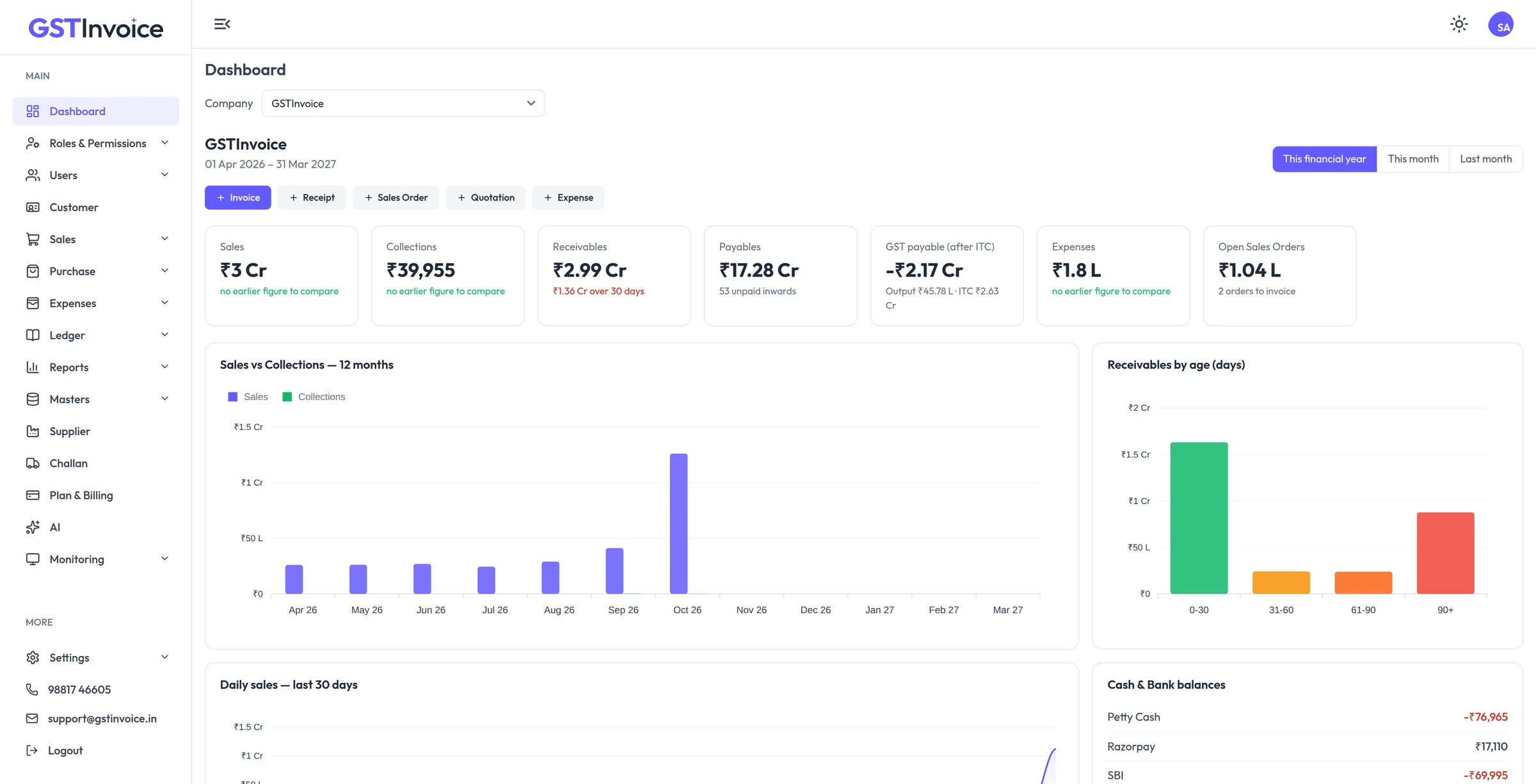Click the mail icon beside support email
This screenshot has height=784, width=1536.
pyautogui.click(x=32, y=719)
